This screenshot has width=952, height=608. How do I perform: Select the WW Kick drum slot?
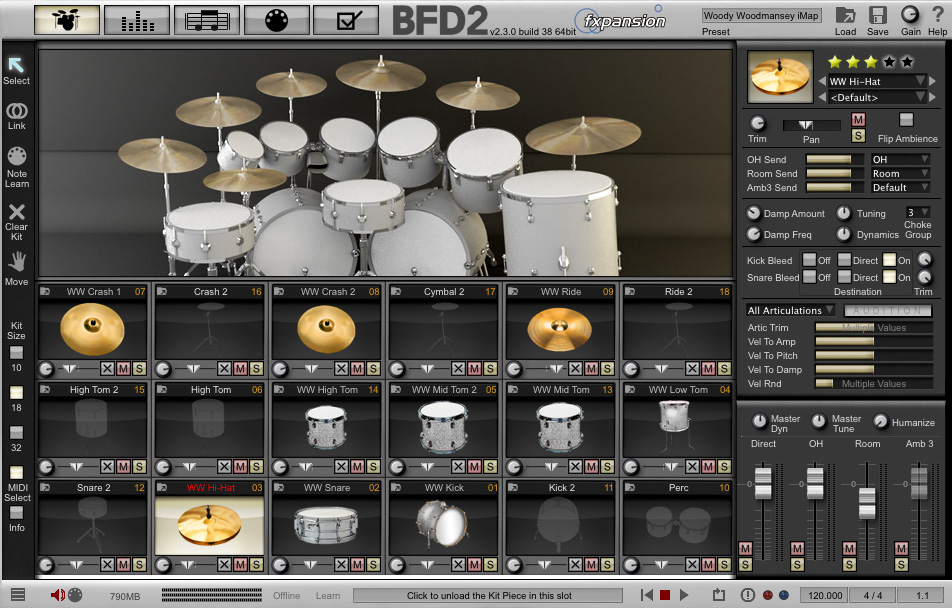click(443, 524)
